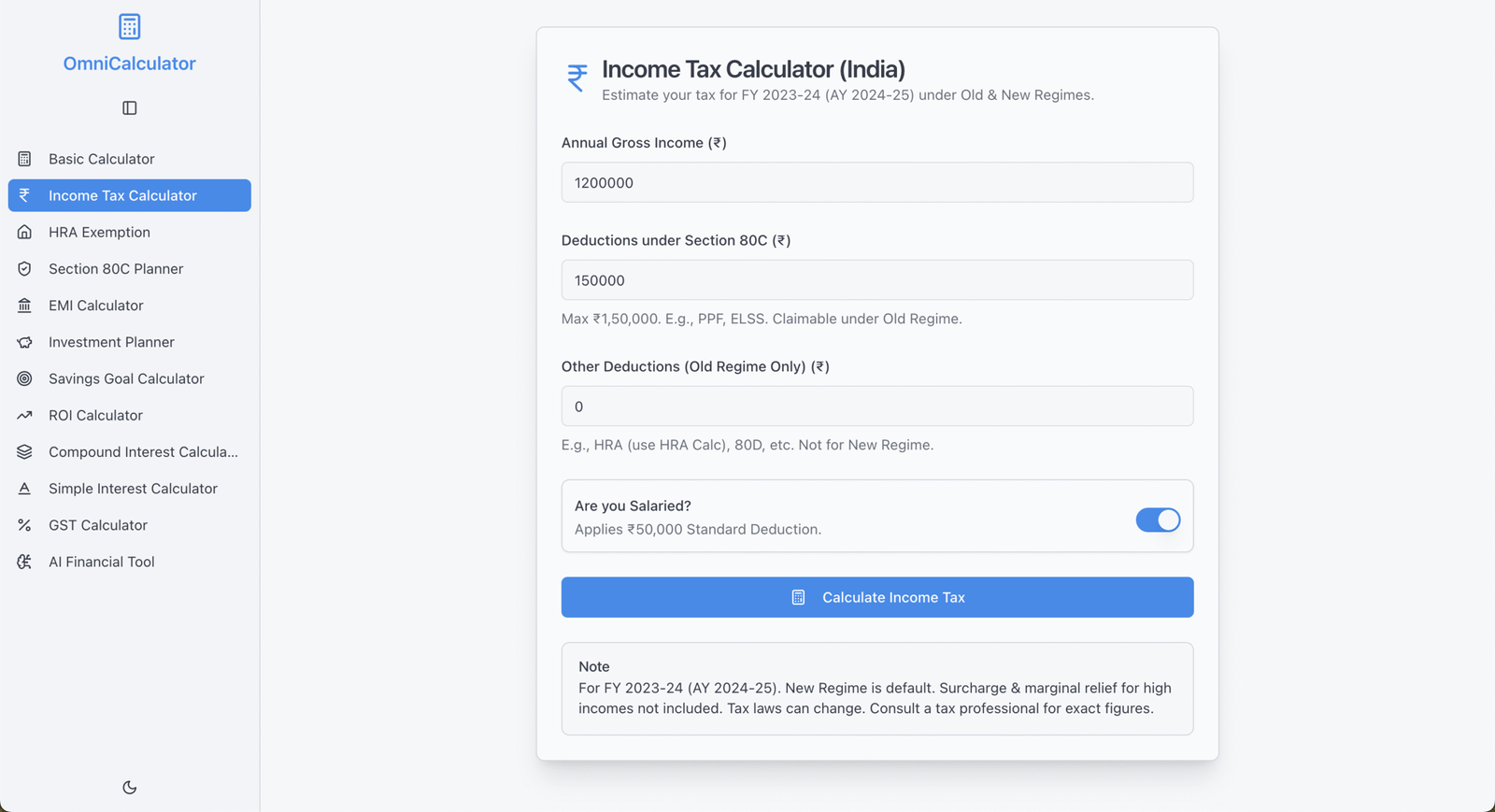Click the Investment Planner piggy bank icon

(24, 342)
